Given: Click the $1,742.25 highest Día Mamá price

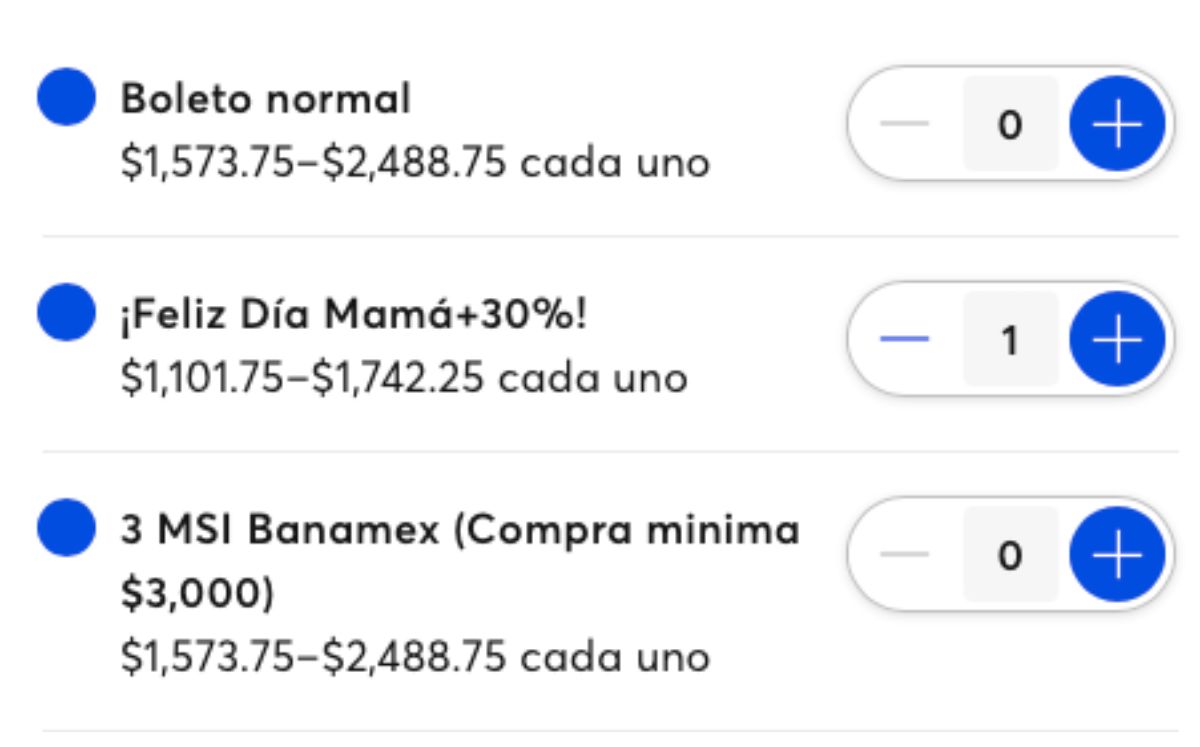Looking at the screenshot, I should point(398,378).
